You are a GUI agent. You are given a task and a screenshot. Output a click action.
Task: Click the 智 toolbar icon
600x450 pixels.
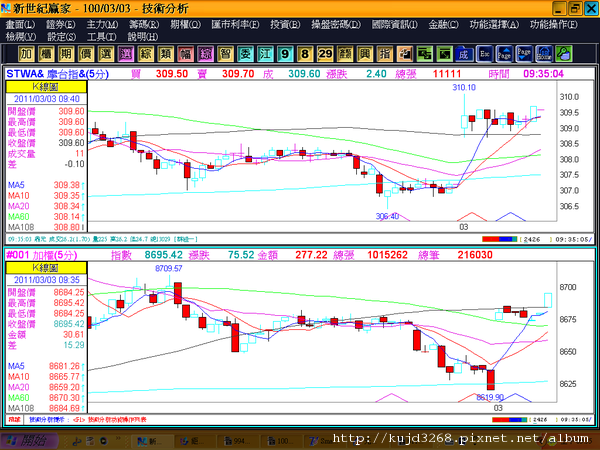click(225, 54)
